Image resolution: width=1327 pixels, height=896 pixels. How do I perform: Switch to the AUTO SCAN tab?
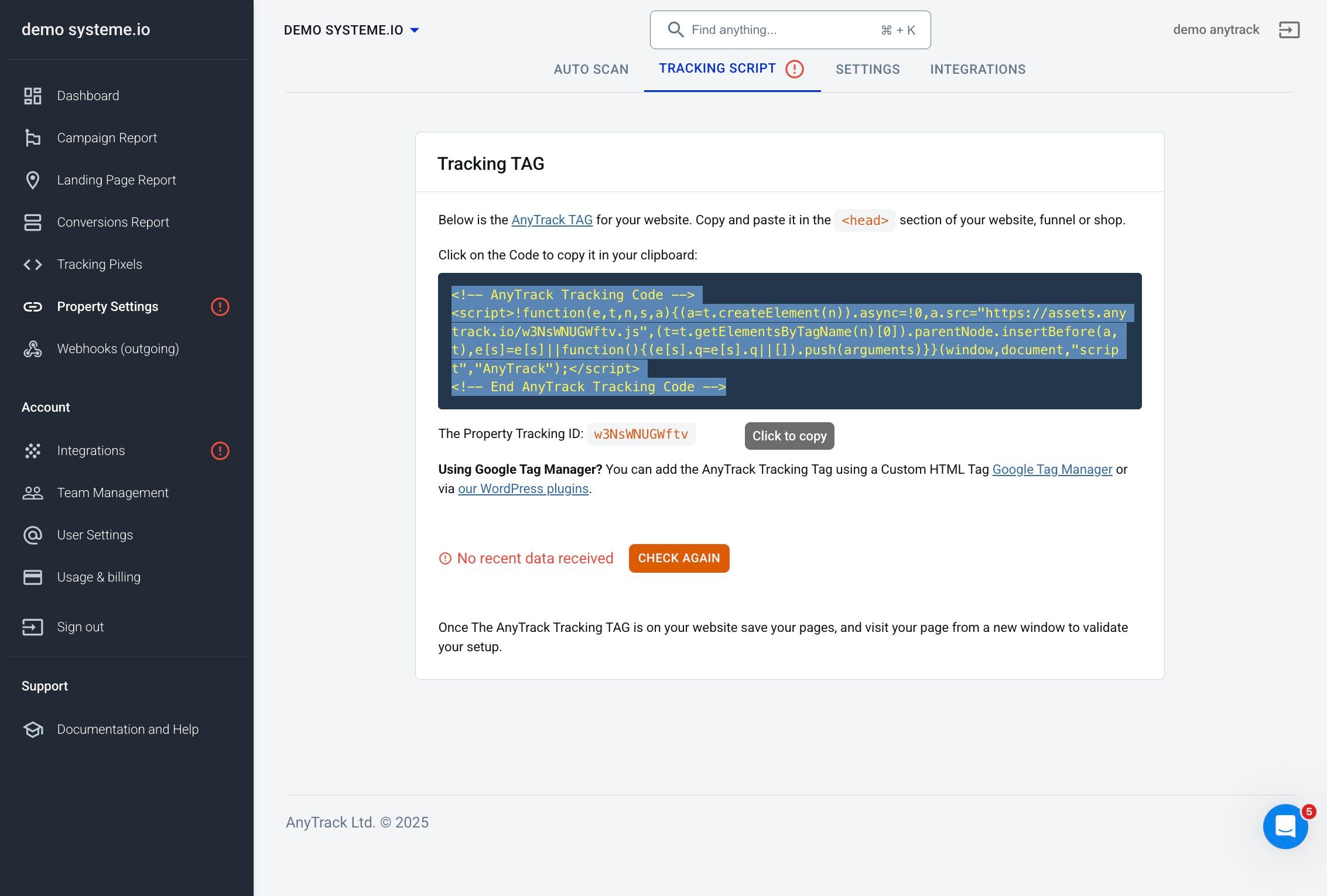[x=591, y=69]
